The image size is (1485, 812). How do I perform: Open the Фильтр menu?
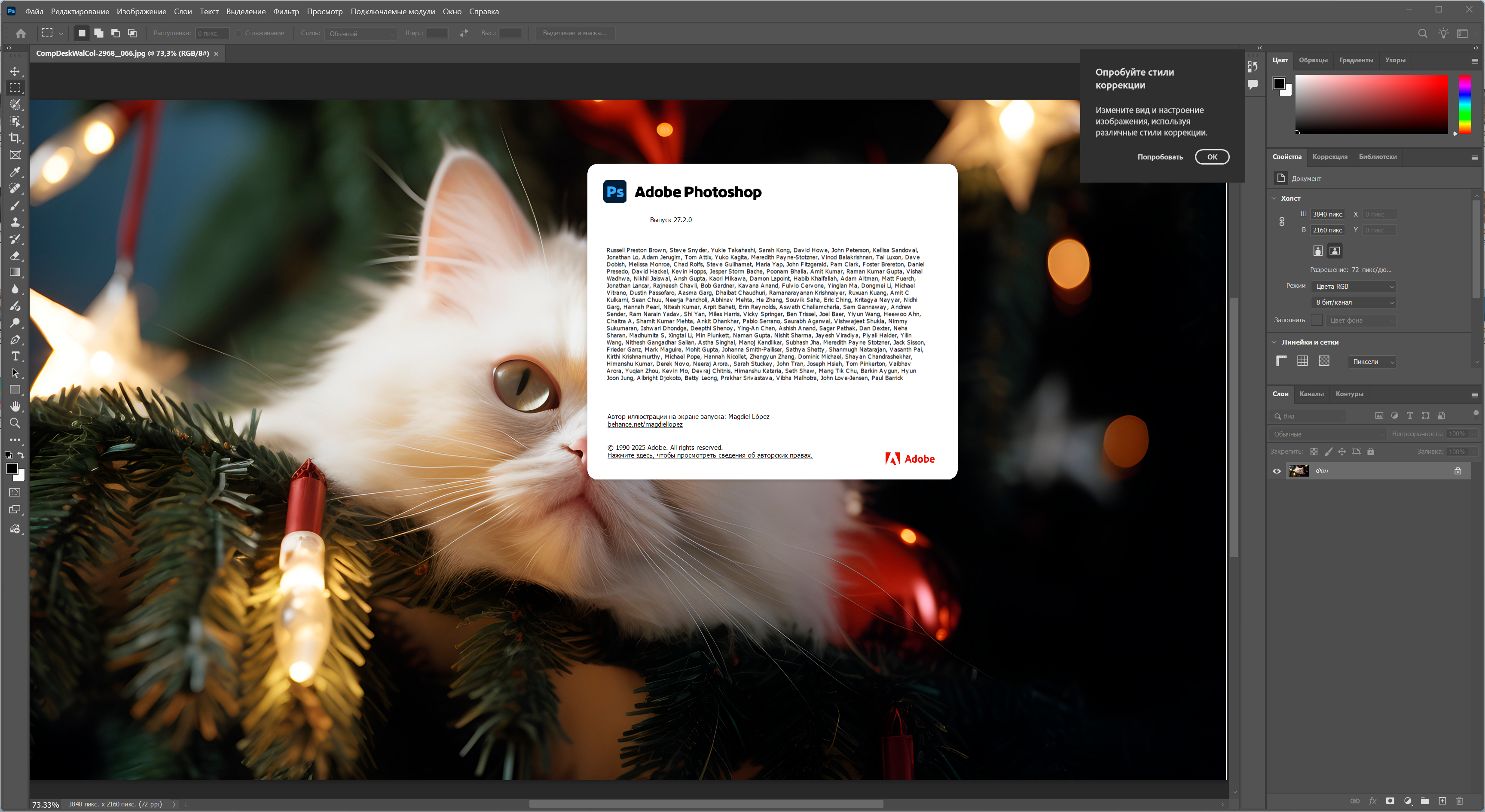pyautogui.click(x=286, y=12)
